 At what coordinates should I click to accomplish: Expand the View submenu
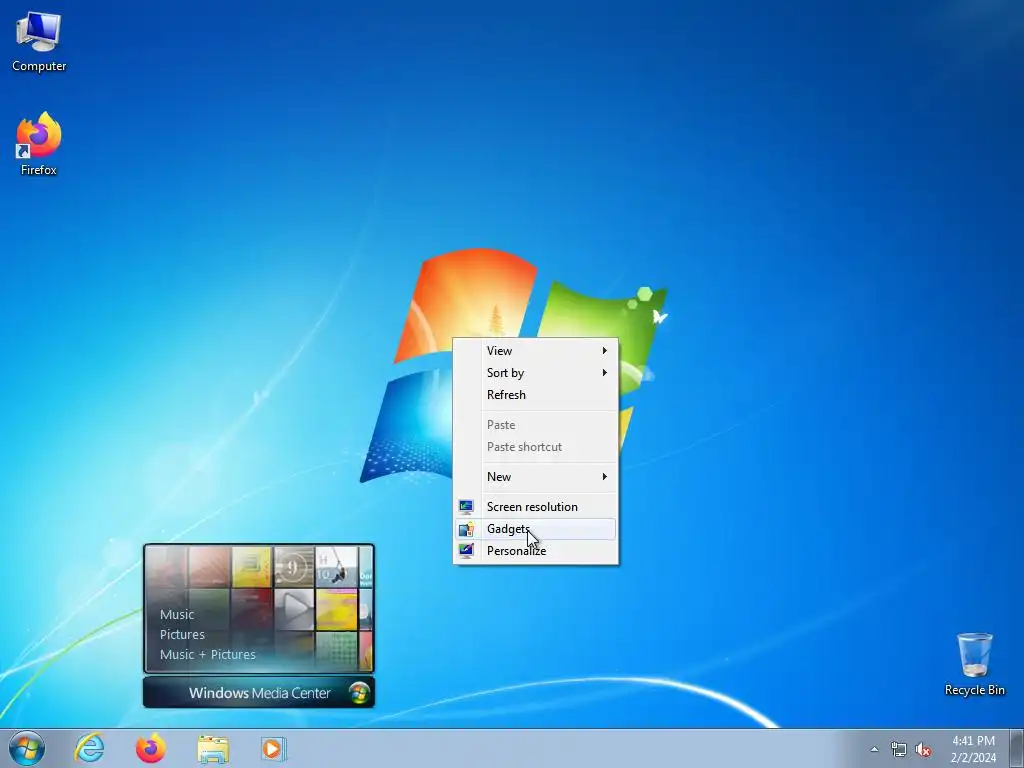536,351
